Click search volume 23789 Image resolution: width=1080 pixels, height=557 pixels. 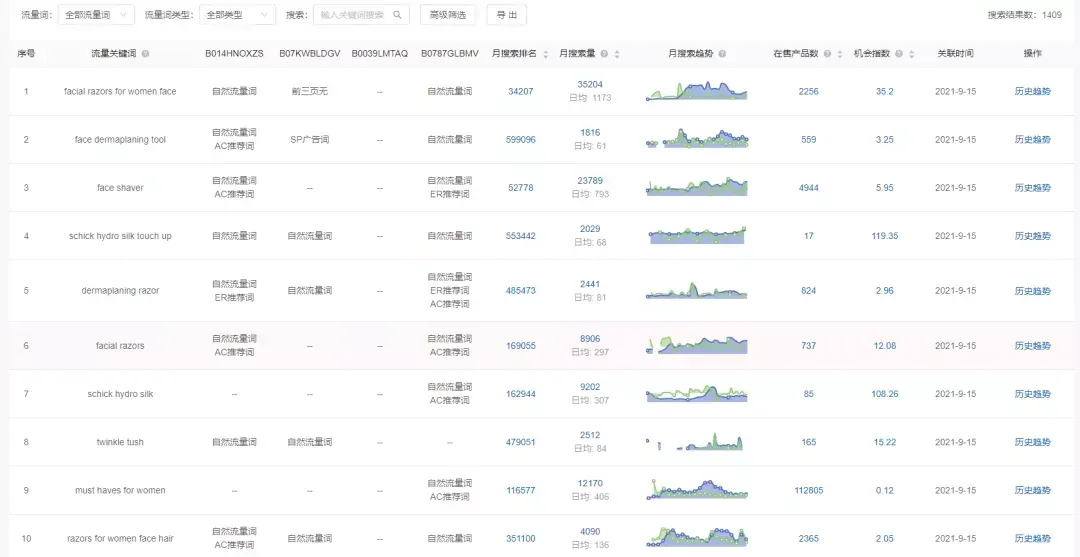[590, 180]
